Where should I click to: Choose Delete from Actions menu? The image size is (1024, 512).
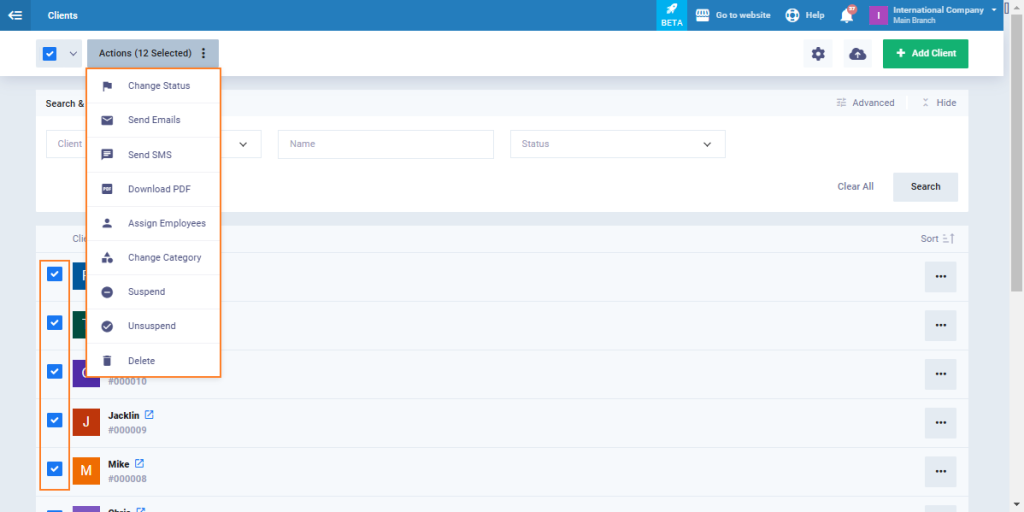coord(153,360)
